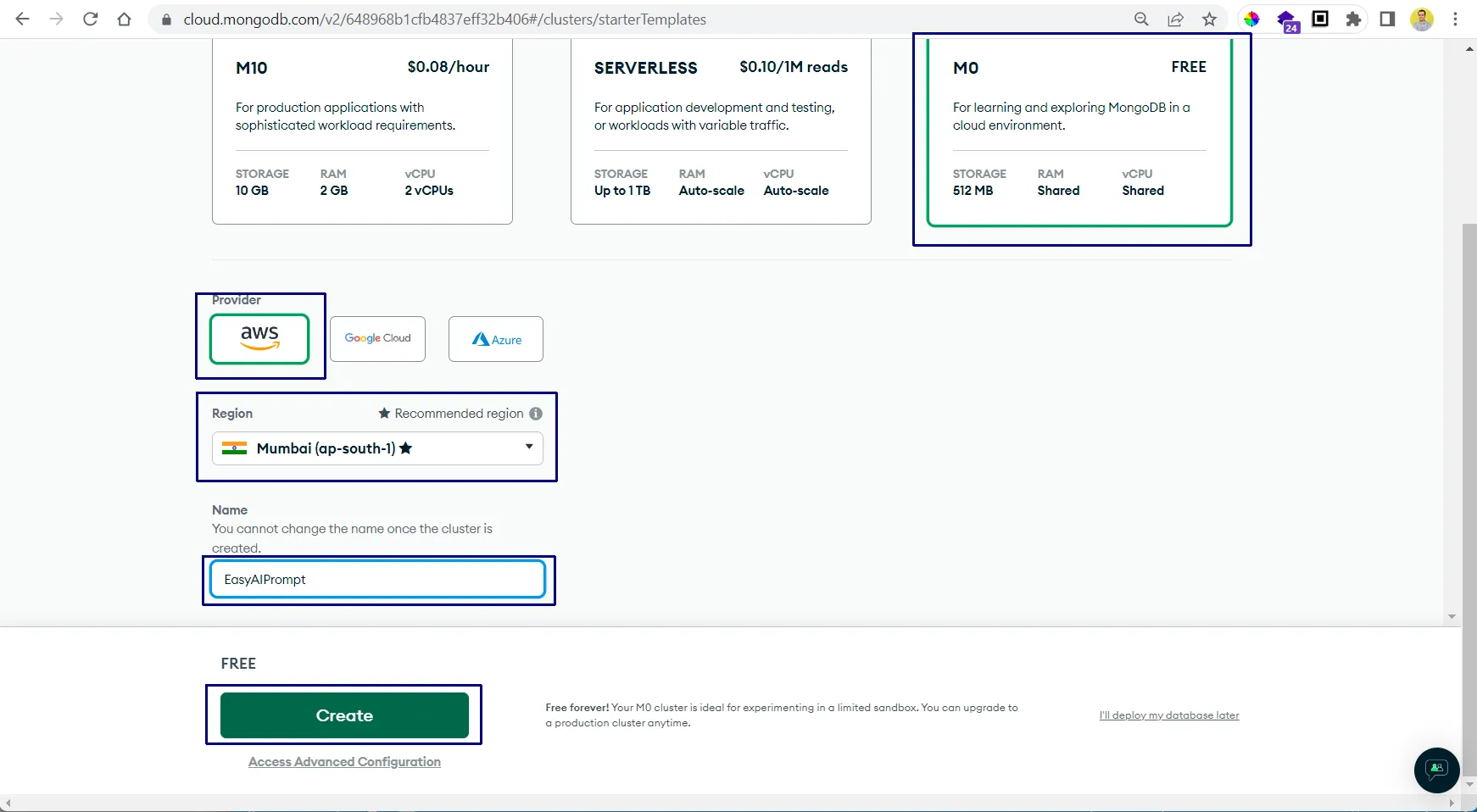Show info about recommended region
Screen dimensions: 1477x812
pyautogui.click(x=536, y=414)
